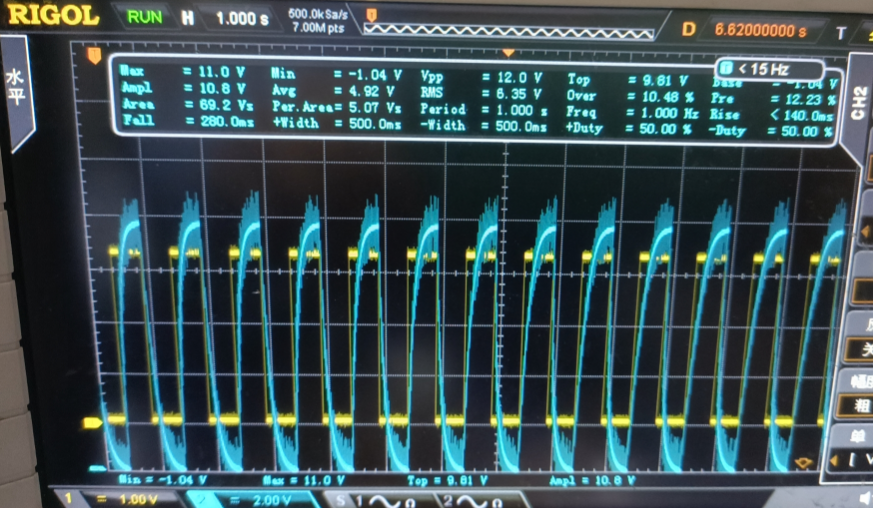873x508 pixels.
Task: Click the Min = -1.04 V table entry
Action: tap(336, 74)
